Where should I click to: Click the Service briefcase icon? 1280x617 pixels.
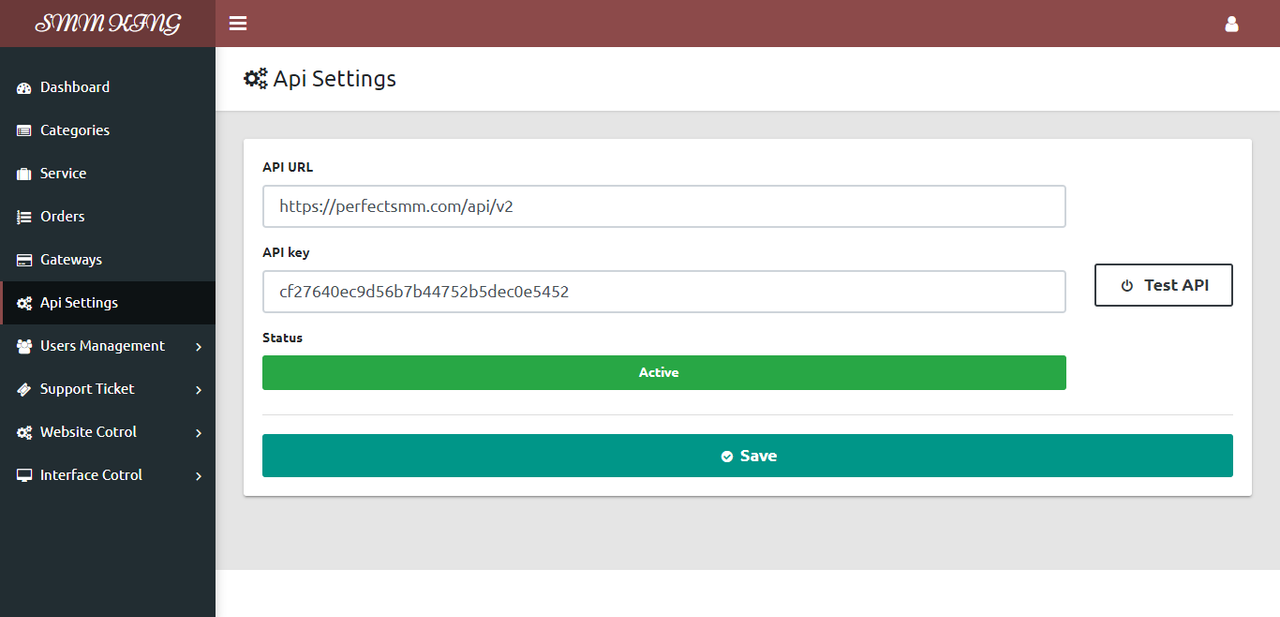(24, 174)
